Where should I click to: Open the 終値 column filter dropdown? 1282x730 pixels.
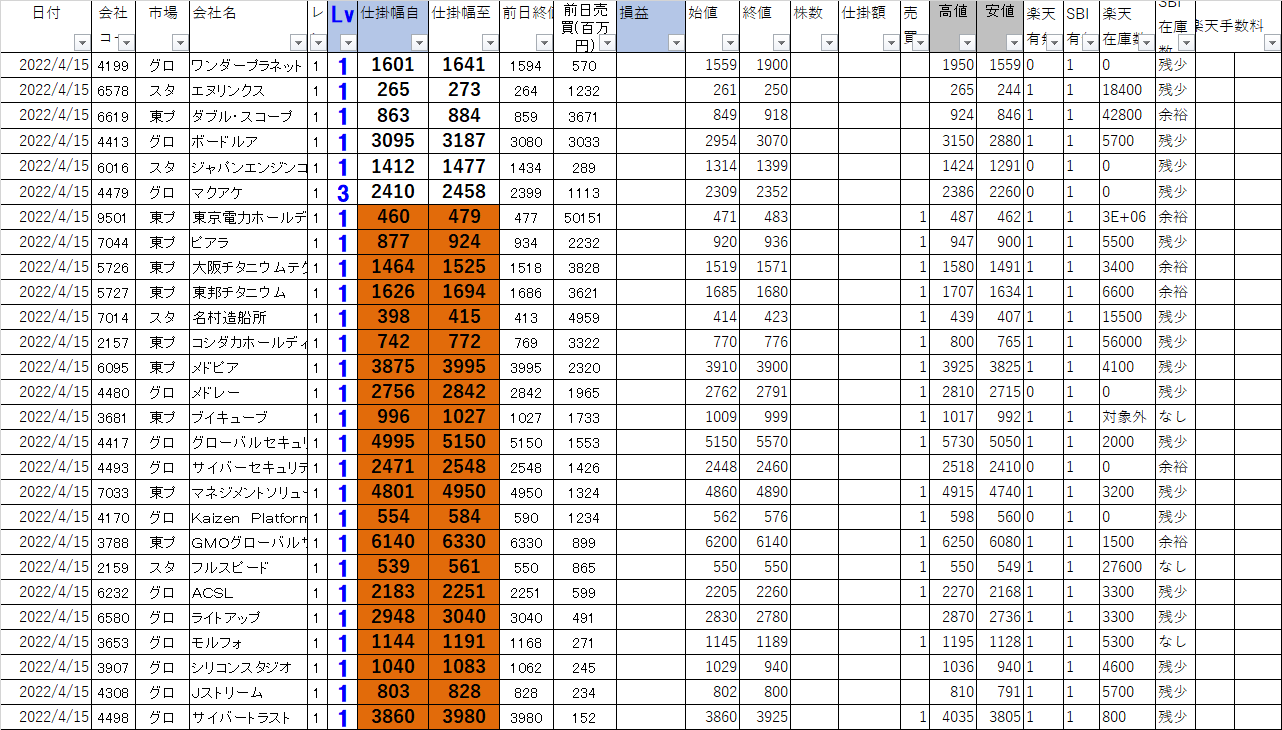tap(780, 43)
